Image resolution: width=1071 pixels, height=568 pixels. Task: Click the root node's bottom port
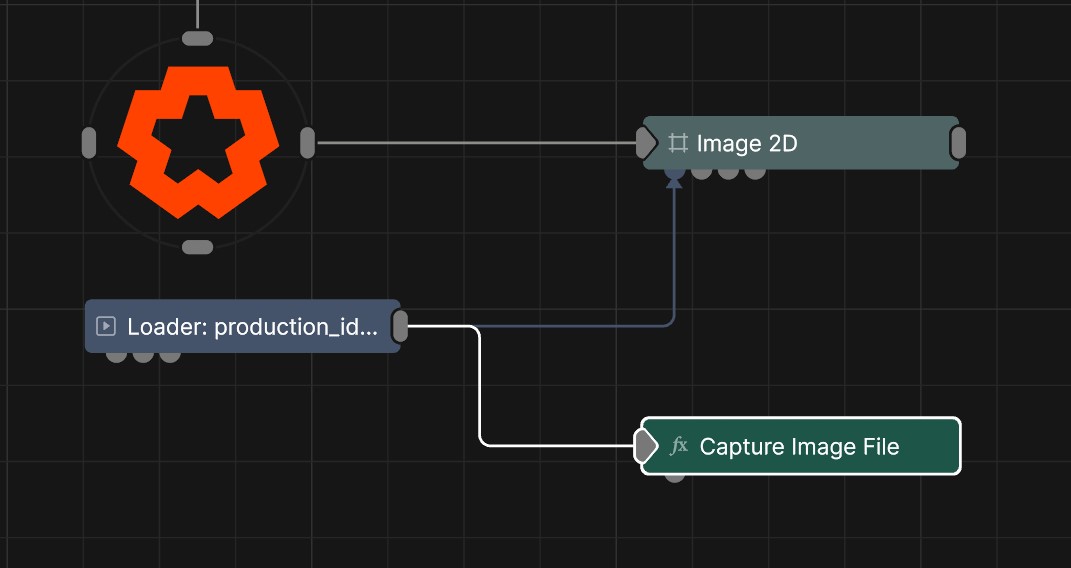(197, 247)
